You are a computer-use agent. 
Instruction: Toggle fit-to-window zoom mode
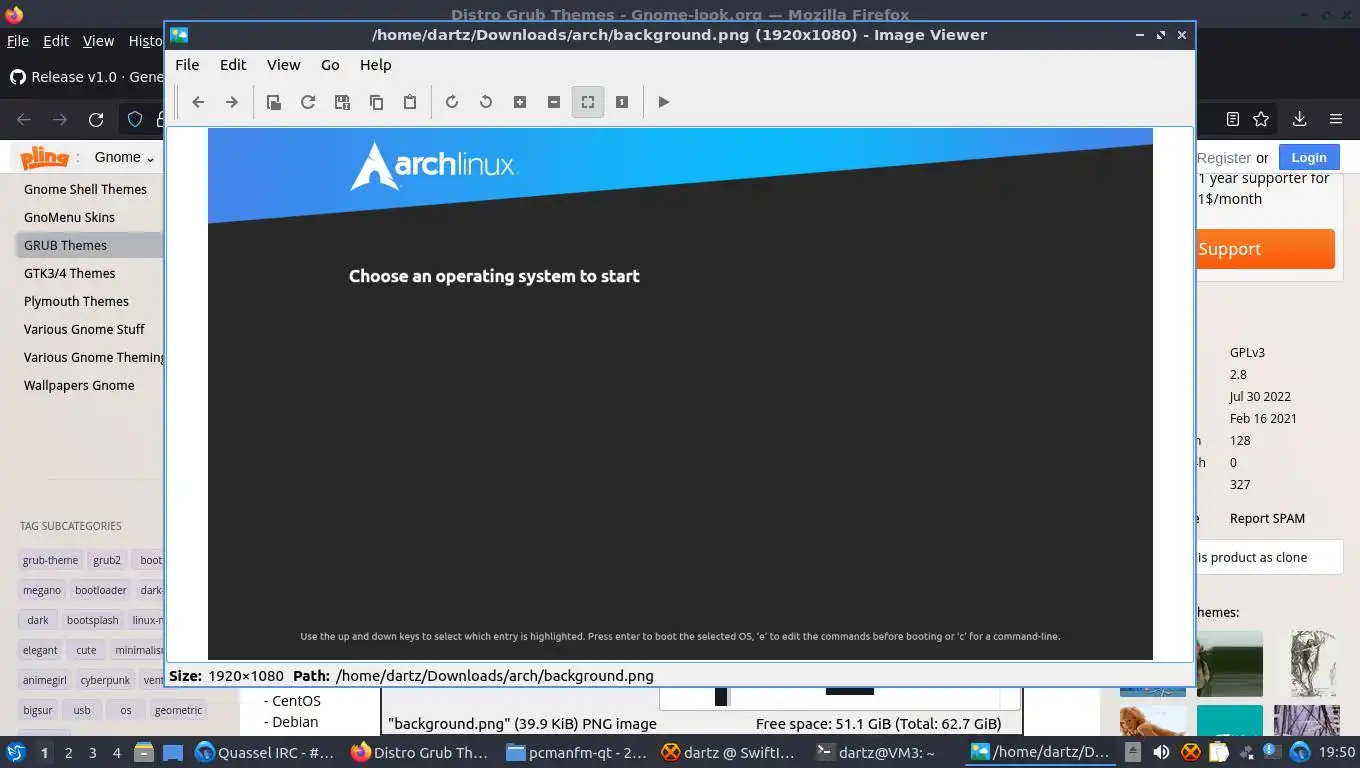click(x=588, y=102)
